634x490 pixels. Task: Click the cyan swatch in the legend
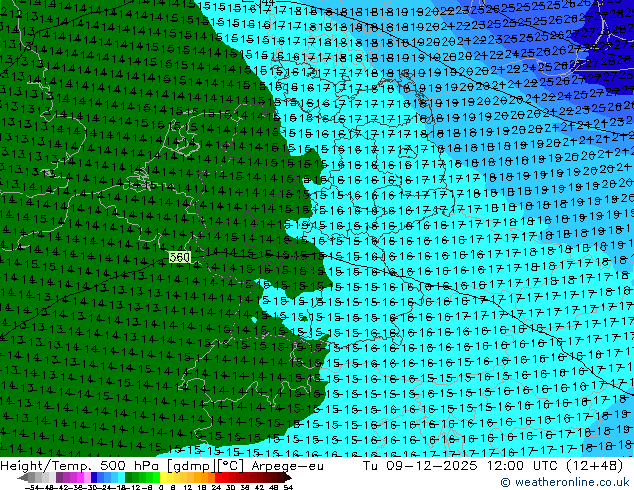(x=121, y=478)
